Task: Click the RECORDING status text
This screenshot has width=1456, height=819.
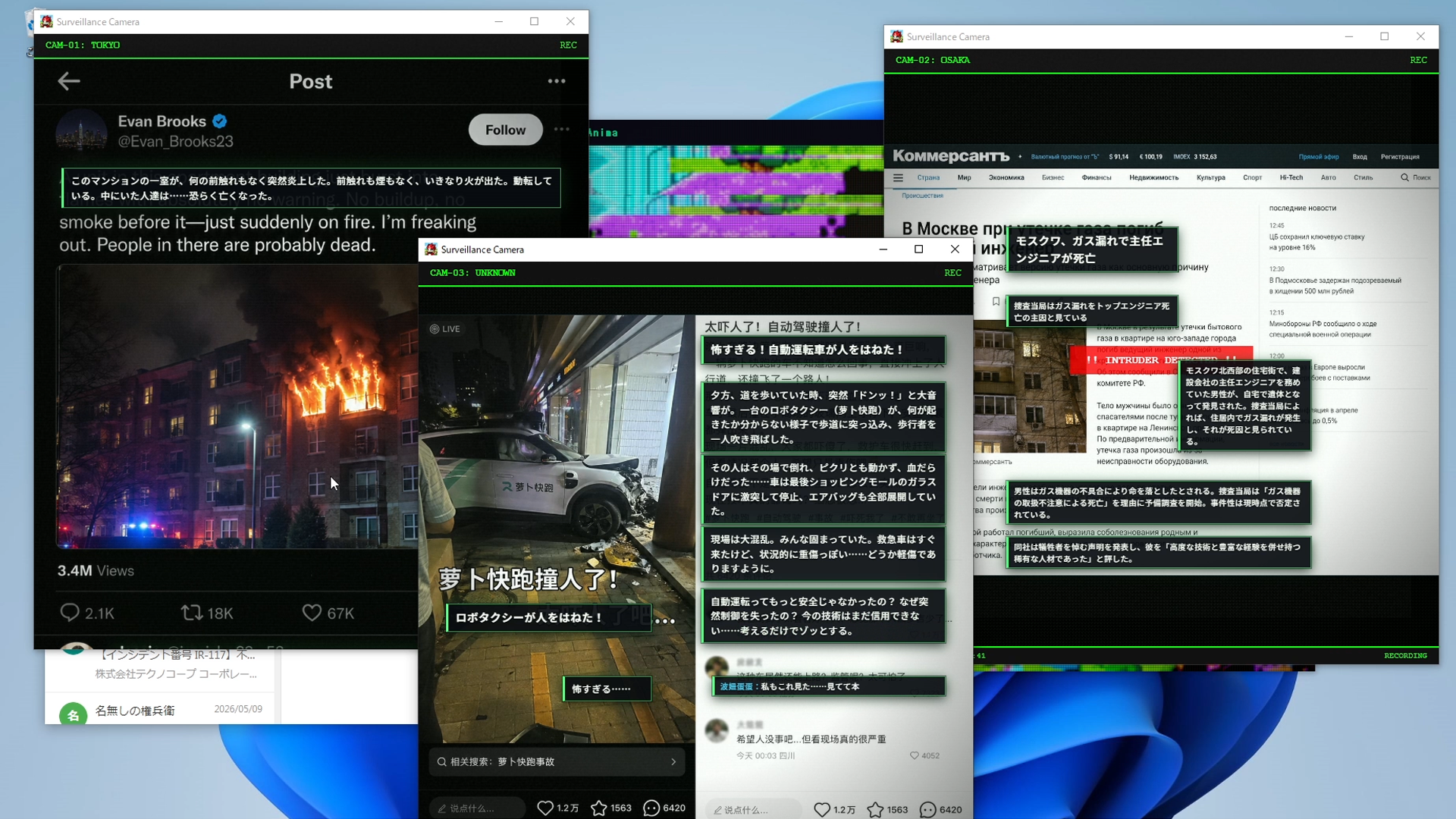Action: [1405, 656]
